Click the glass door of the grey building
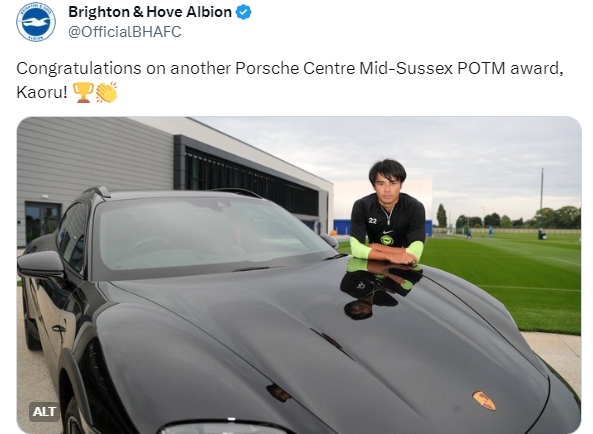This screenshot has width=593, height=434. [x=43, y=223]
